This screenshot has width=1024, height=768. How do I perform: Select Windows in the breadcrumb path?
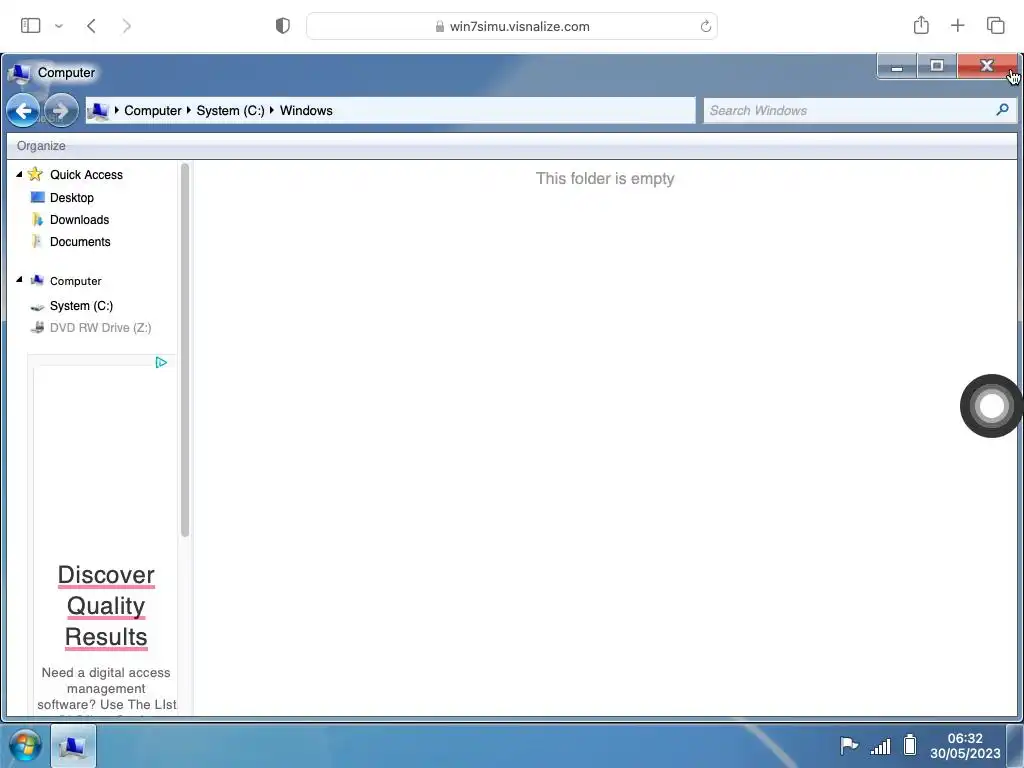coord(306,110)
